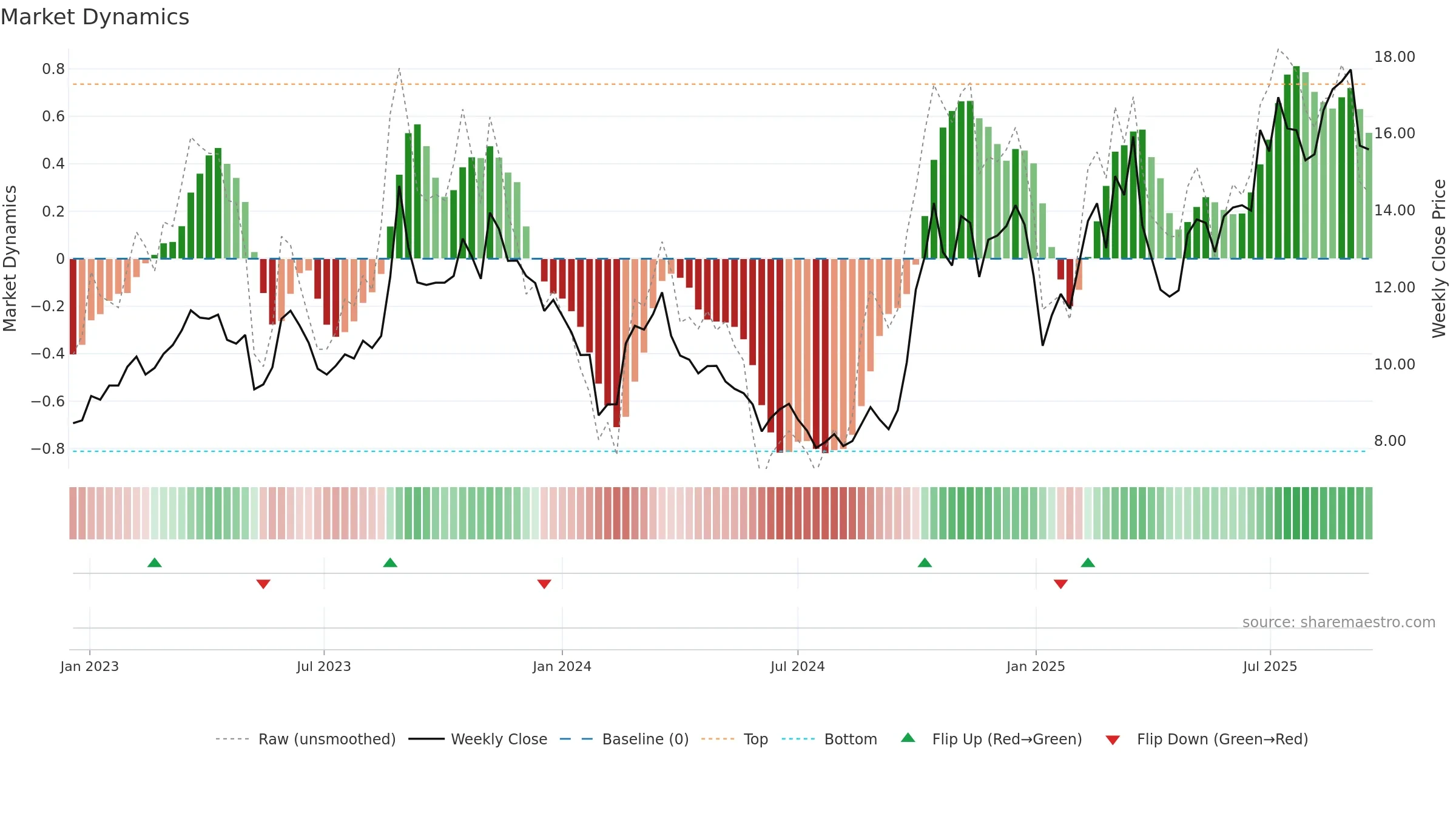
Task: Click the 14.00 price axis label
Action: (x=1395, y=211)
